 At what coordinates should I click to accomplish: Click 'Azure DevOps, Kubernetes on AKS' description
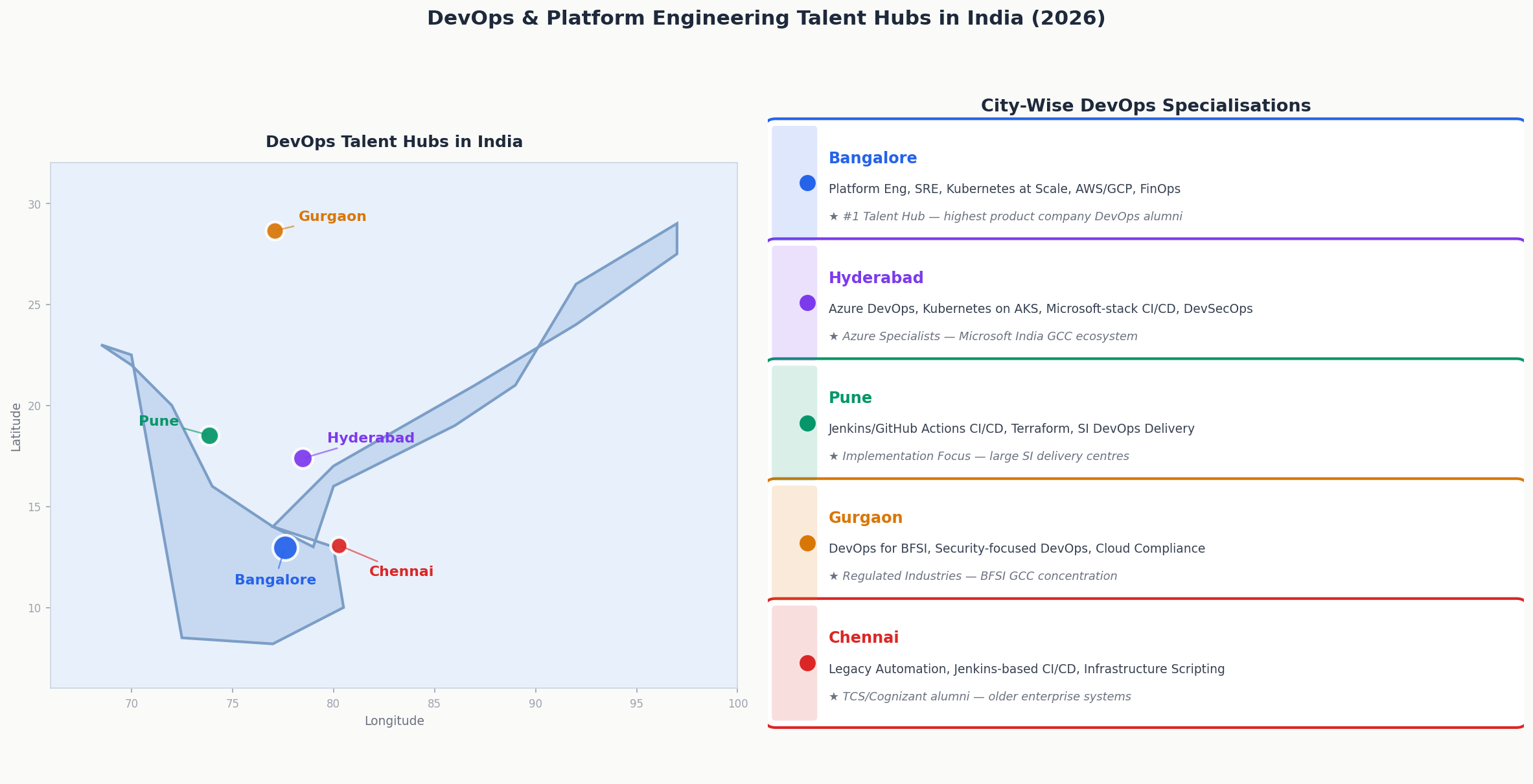(x=1041, y=309)
